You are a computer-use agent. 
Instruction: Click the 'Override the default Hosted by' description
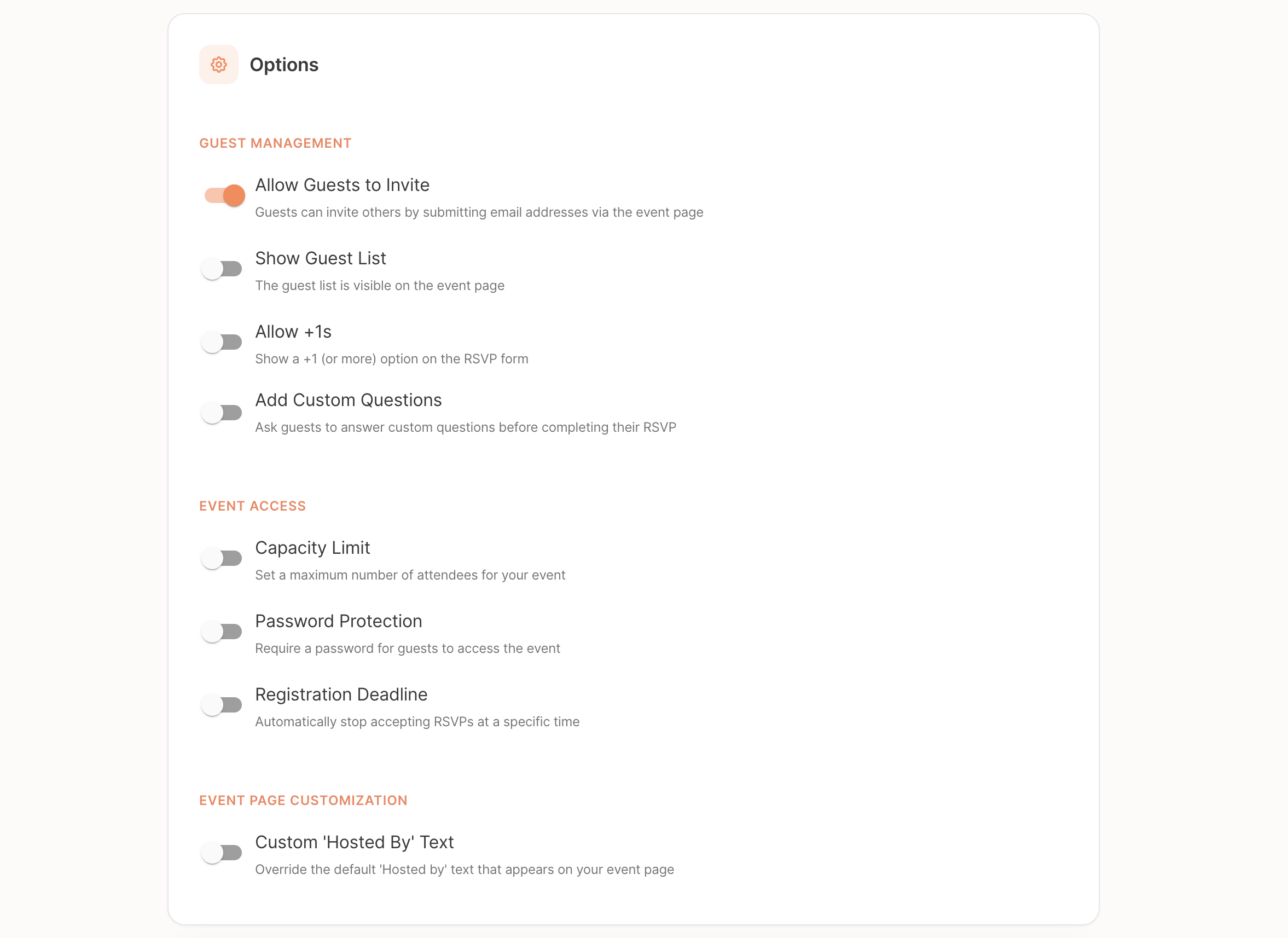[x=464, y=869]
